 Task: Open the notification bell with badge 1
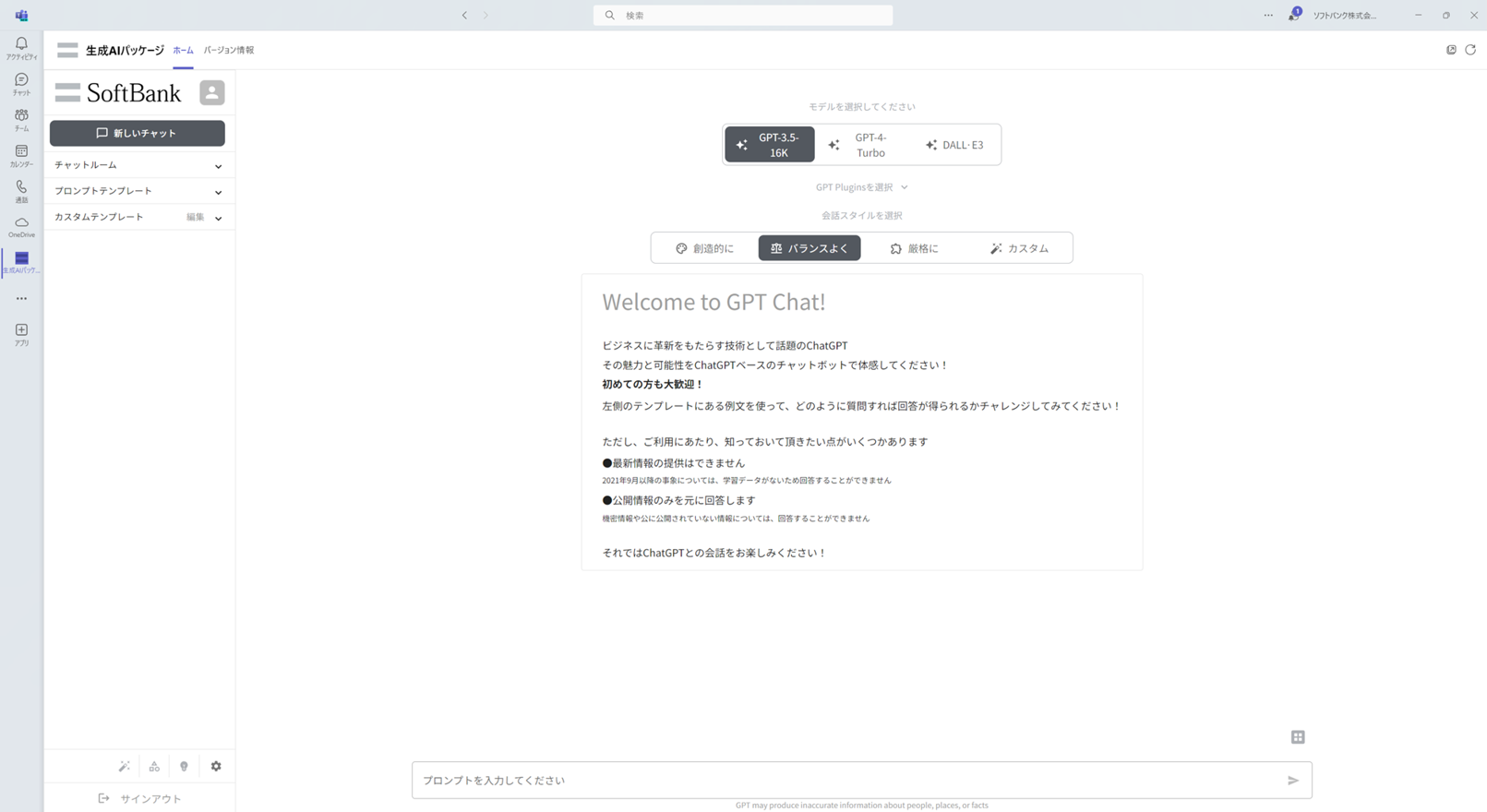click(1294, 15)
